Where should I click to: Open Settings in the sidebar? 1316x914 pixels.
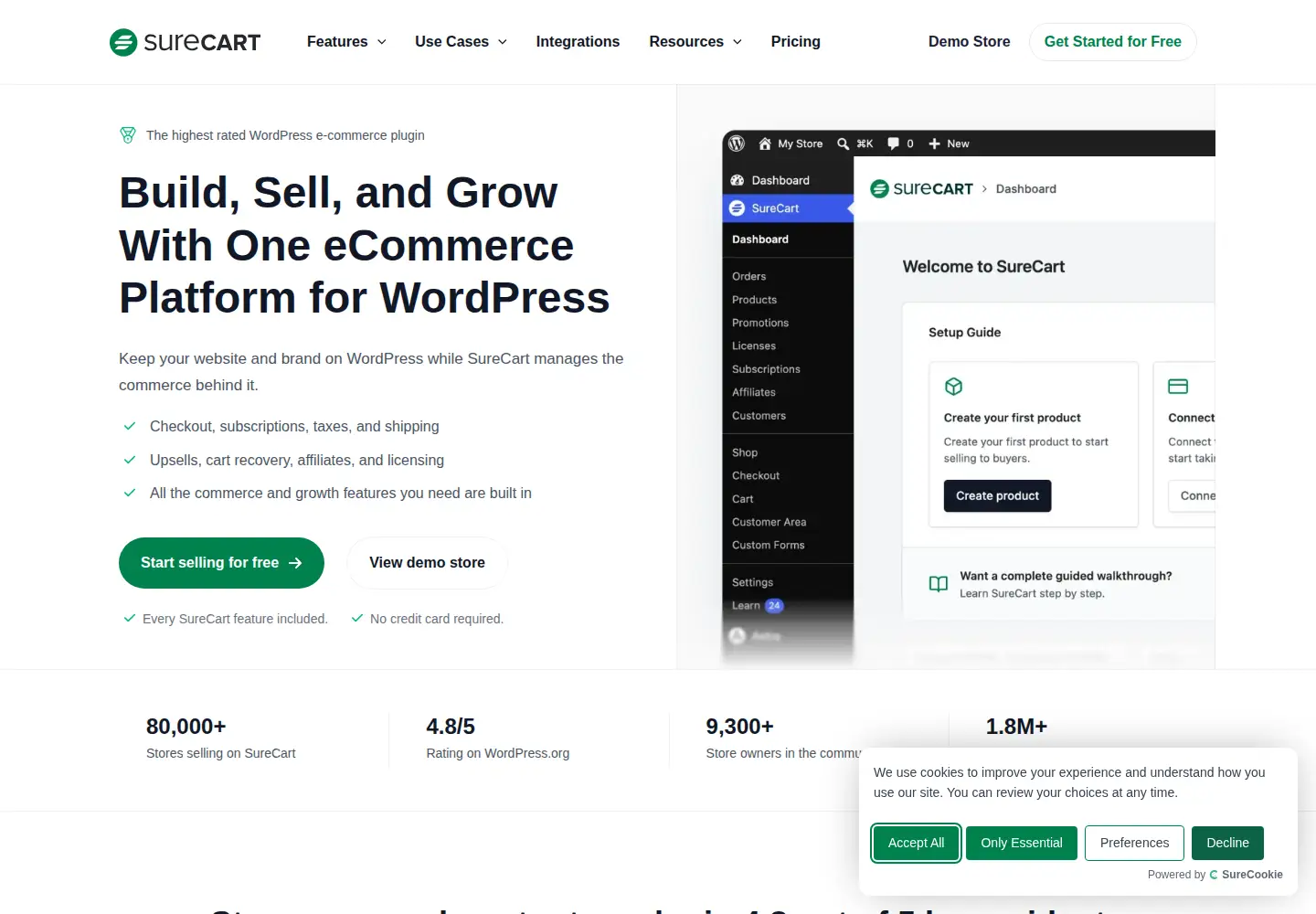click(752, 582)
